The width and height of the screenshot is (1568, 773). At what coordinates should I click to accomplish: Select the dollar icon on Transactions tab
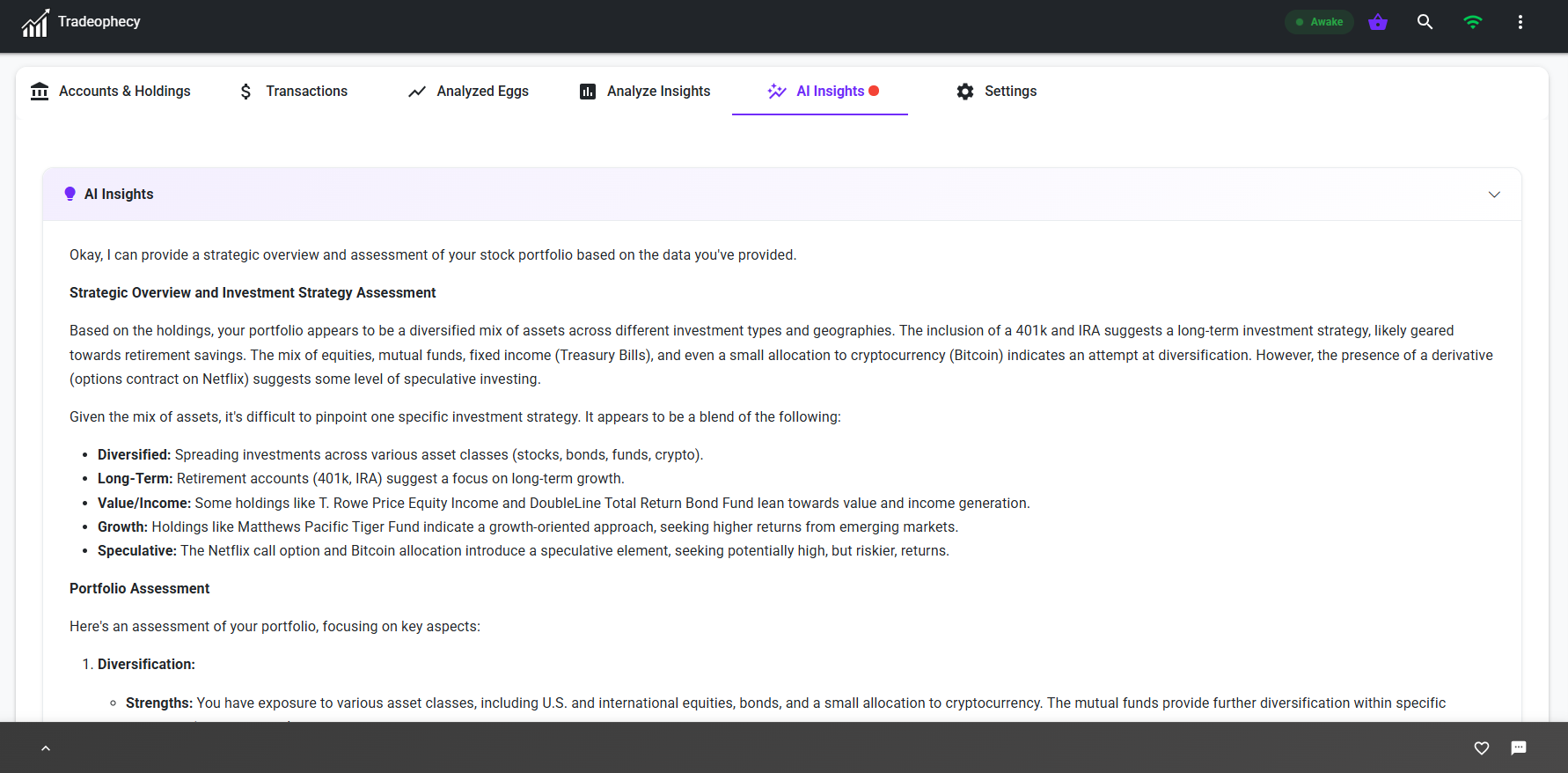pos(245,91)
